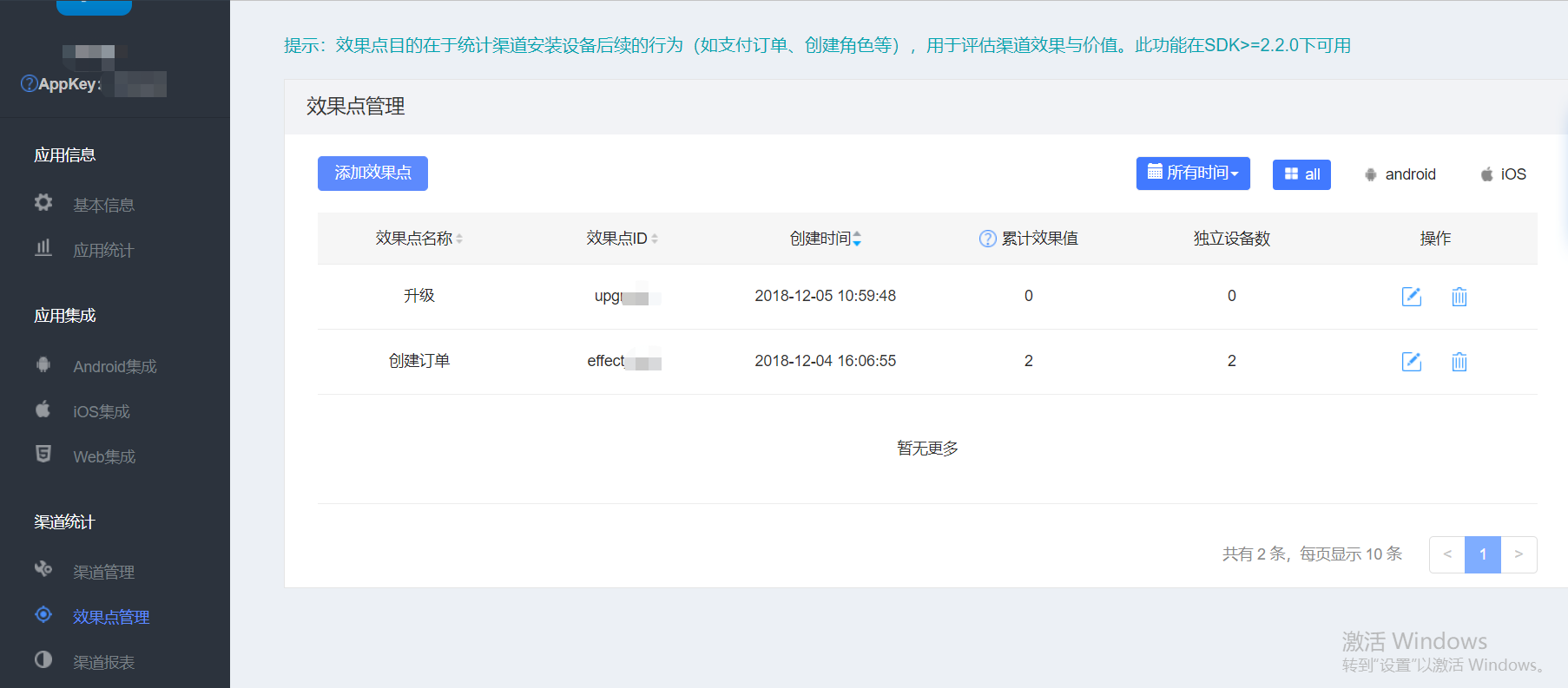Filter by android platform
The height and width of the screenshot is (688, 1568).
[x=1400, y=174]
